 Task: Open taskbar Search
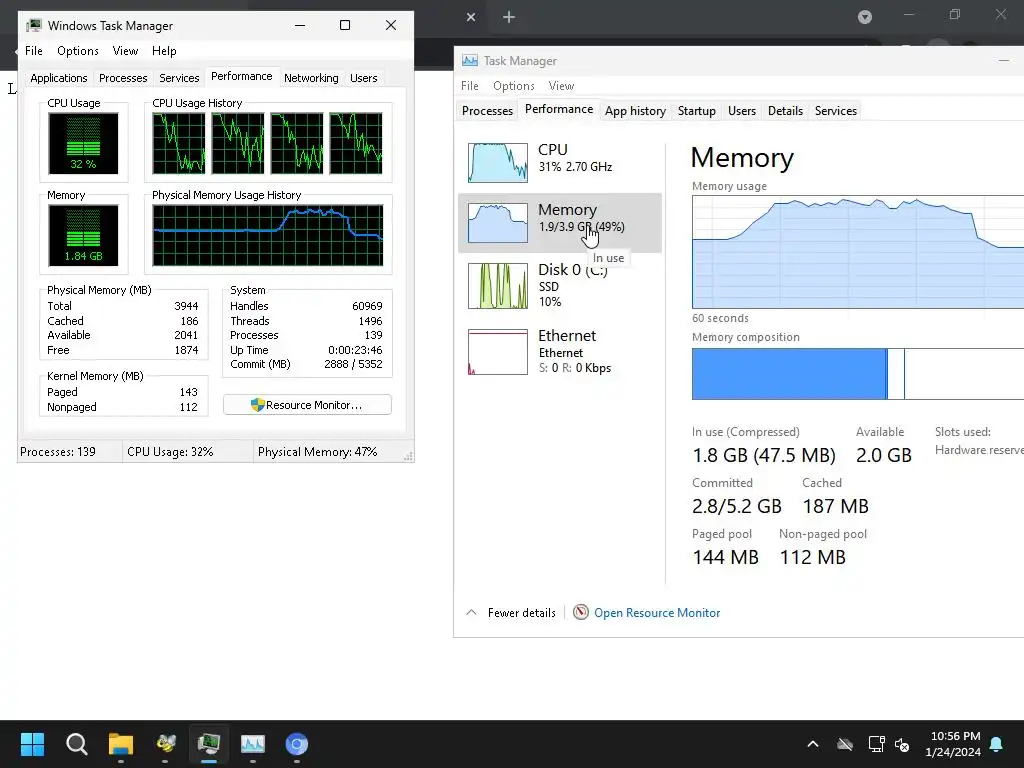click(76, 744)
